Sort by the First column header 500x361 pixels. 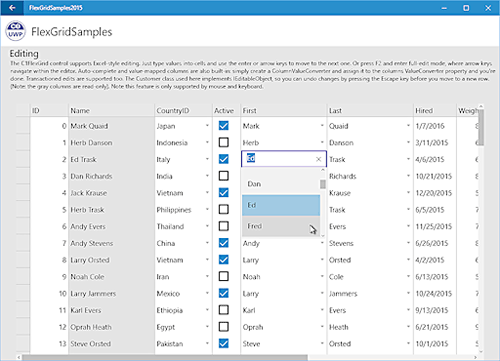click(x=284, y=110)
